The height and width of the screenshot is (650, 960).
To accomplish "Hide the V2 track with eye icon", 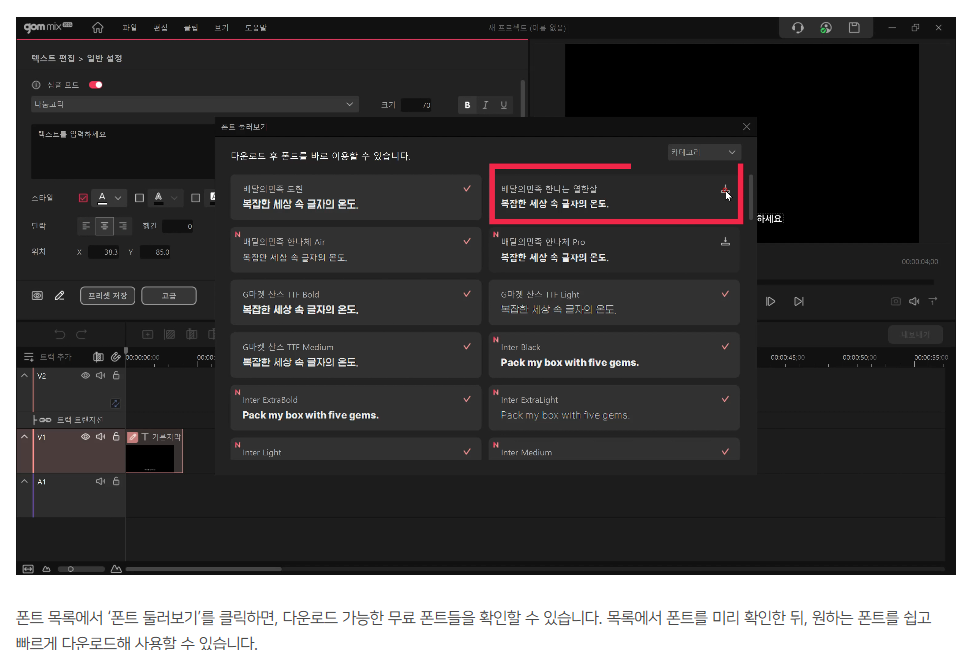I will 86,376.
